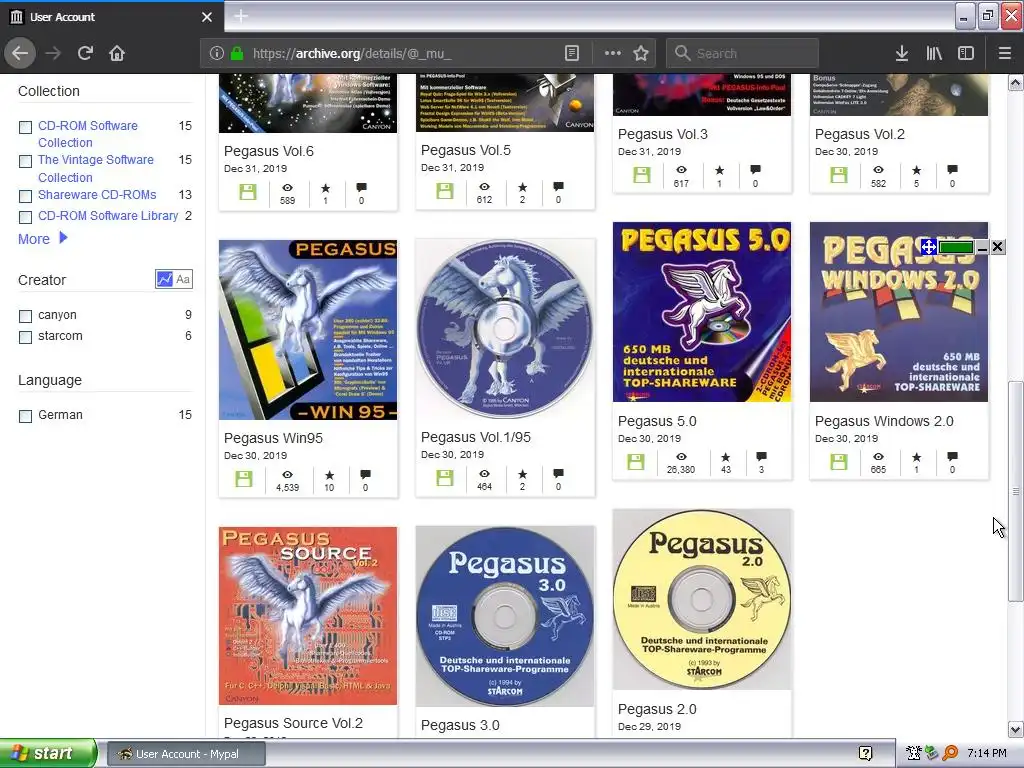
Task: Open the Pegasus Vol.1/95 disc thumbnail
Action: click(x=505, y=328)
